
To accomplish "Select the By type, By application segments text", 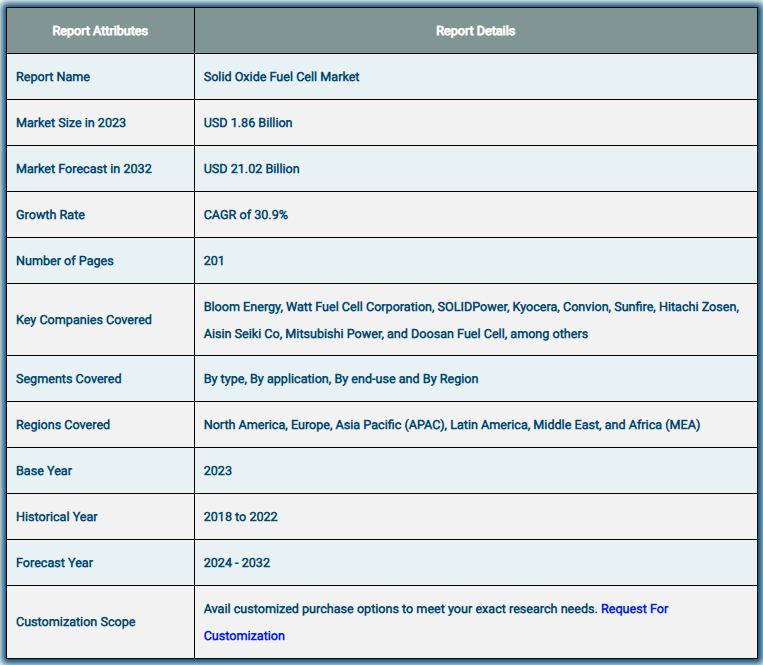I will click(341, 378).
